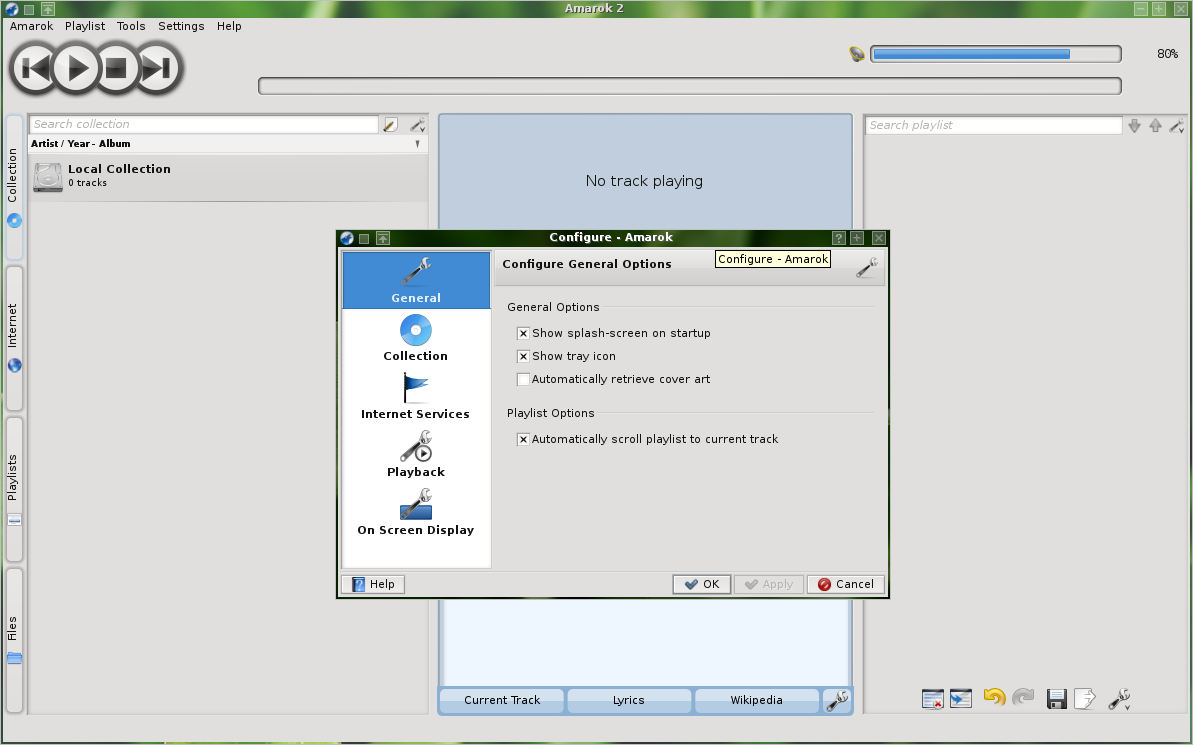Viewport: 1193px width, 745px height.
Task: Open the Lyrics applet tab
Action: 628,700
